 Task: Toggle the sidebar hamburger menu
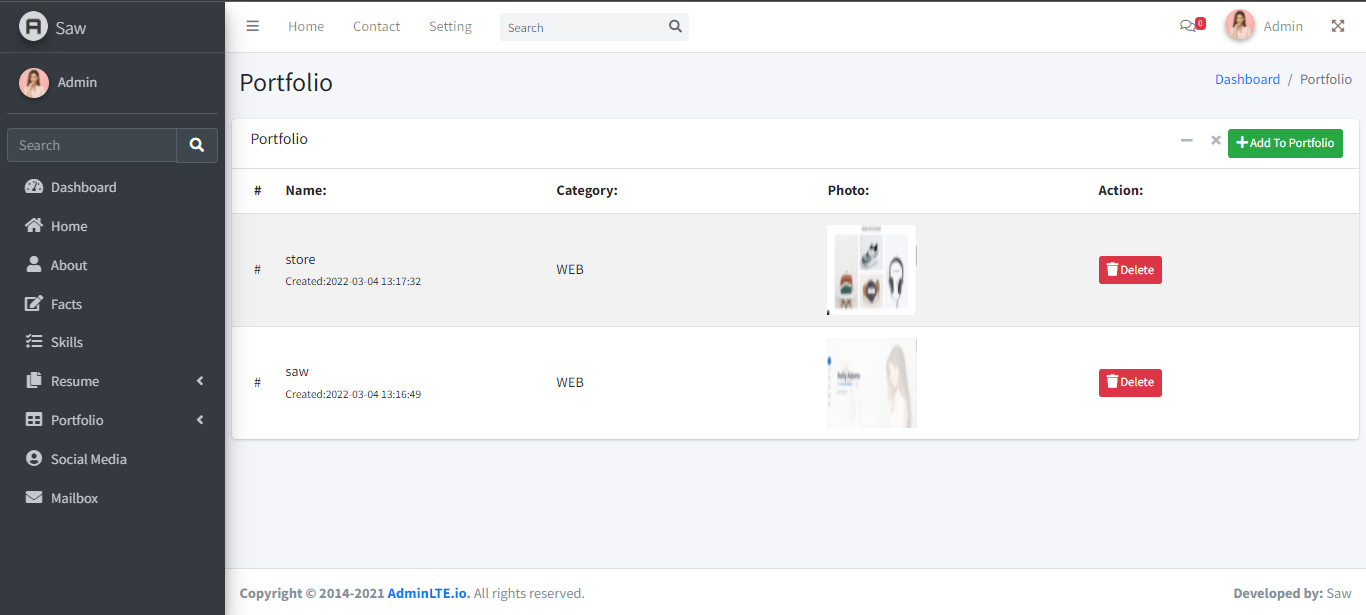(x=253, y=26)
